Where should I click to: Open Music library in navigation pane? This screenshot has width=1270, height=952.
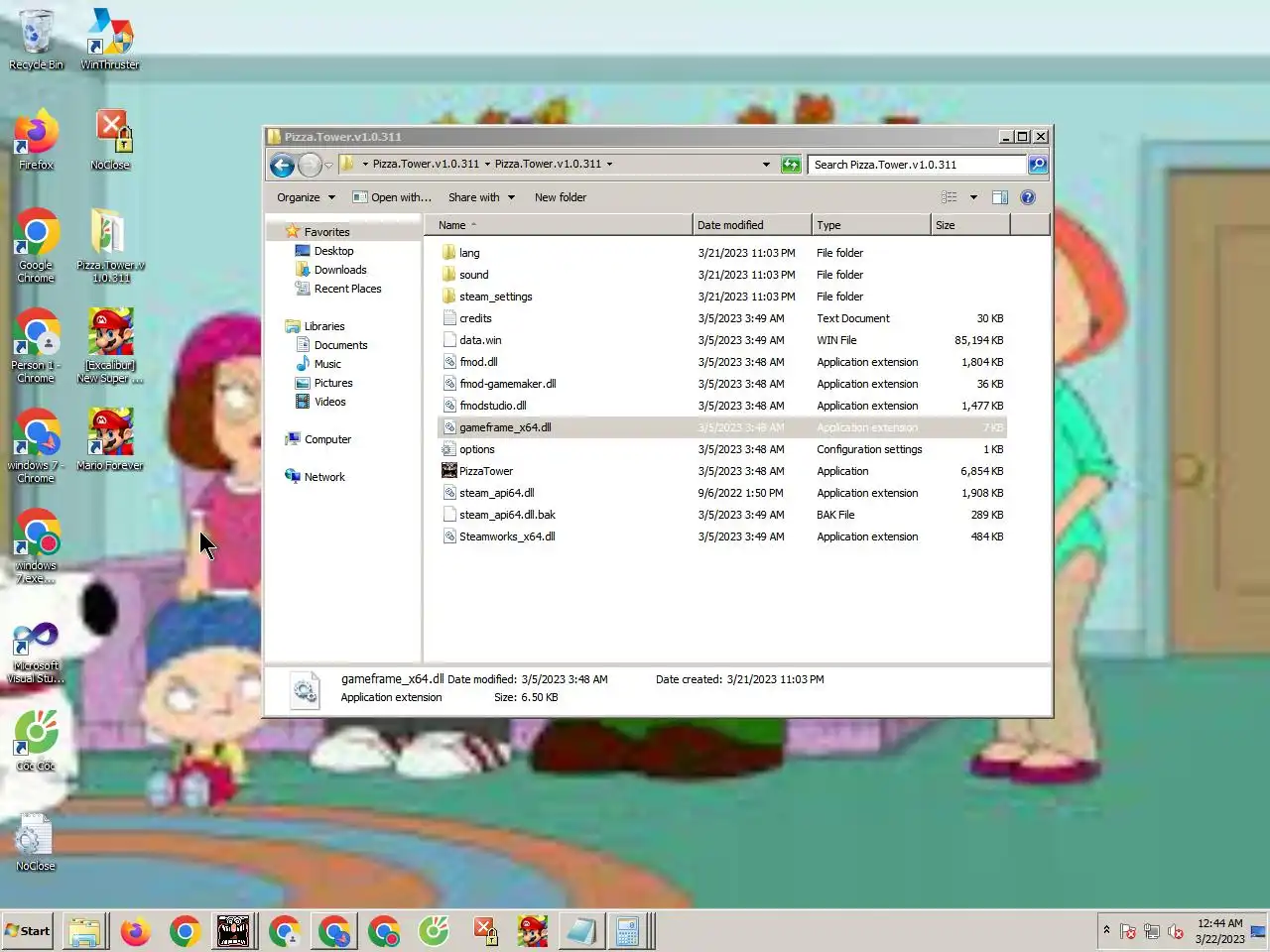[x=327, y=364]
